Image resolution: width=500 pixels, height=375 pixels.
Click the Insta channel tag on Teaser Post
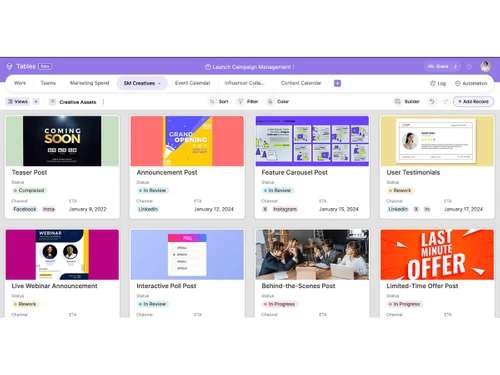49,209
